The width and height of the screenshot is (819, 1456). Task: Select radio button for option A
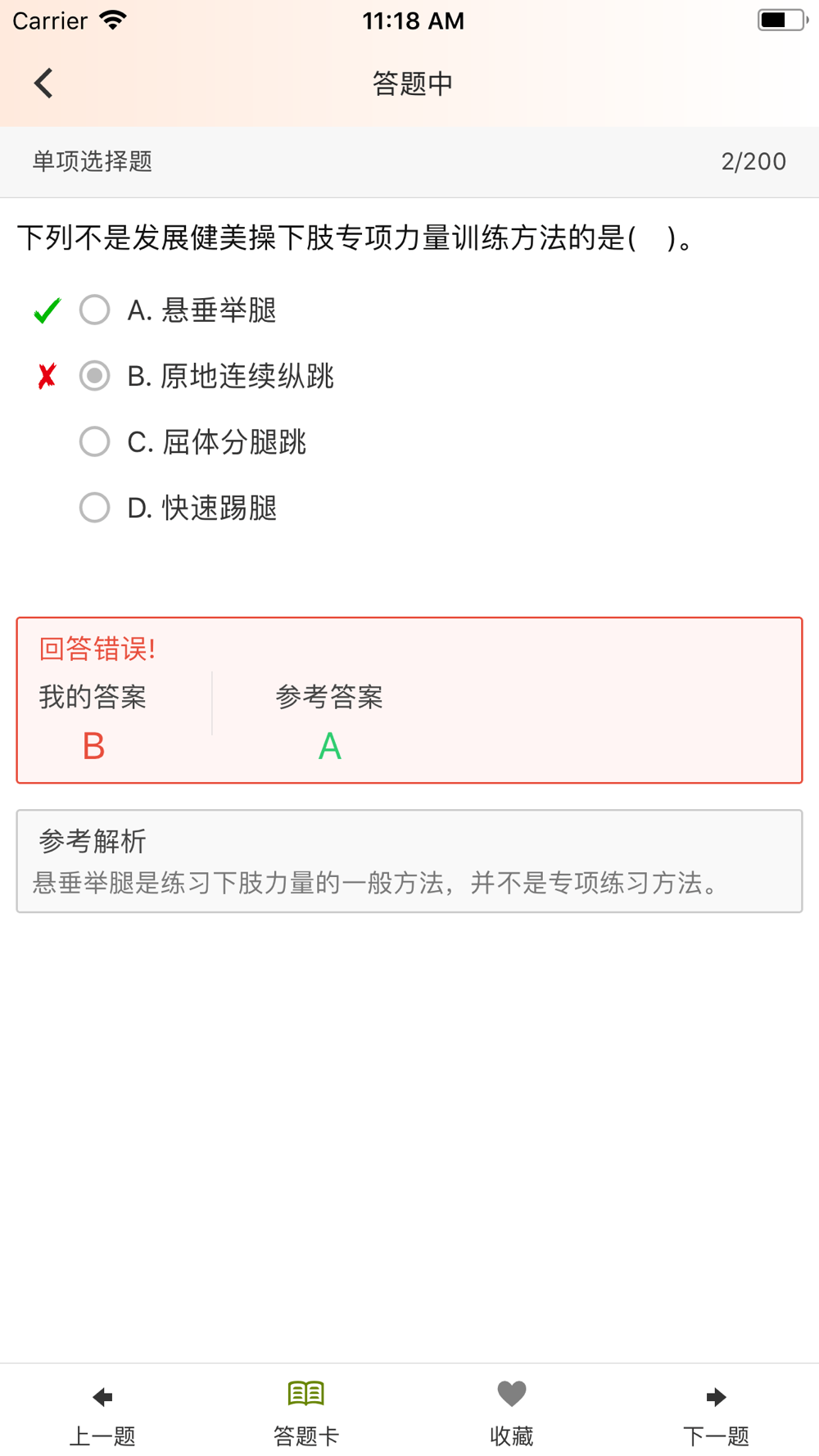coord(95,310)
